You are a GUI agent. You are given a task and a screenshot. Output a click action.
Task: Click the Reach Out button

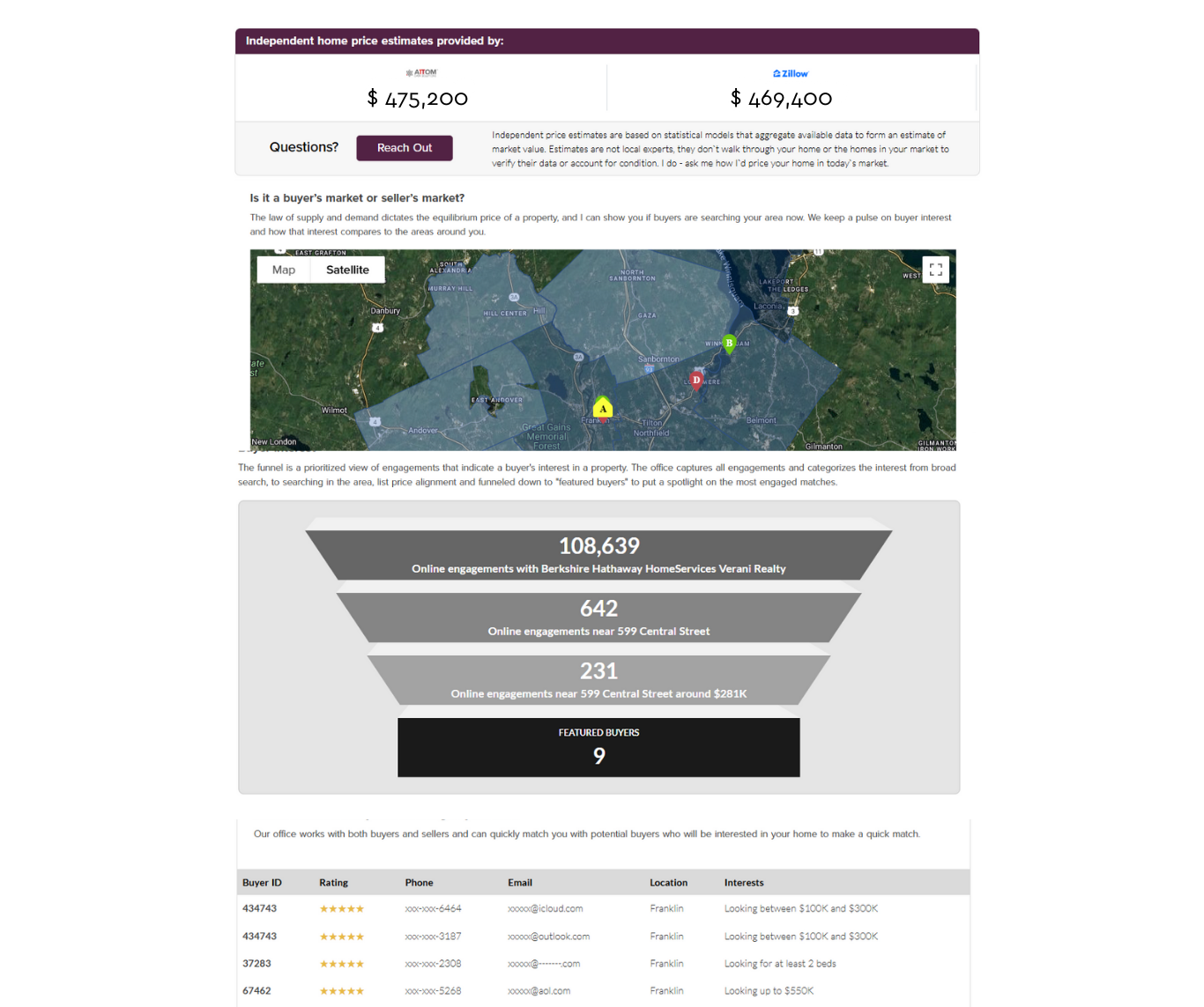(x=405, y=148)
